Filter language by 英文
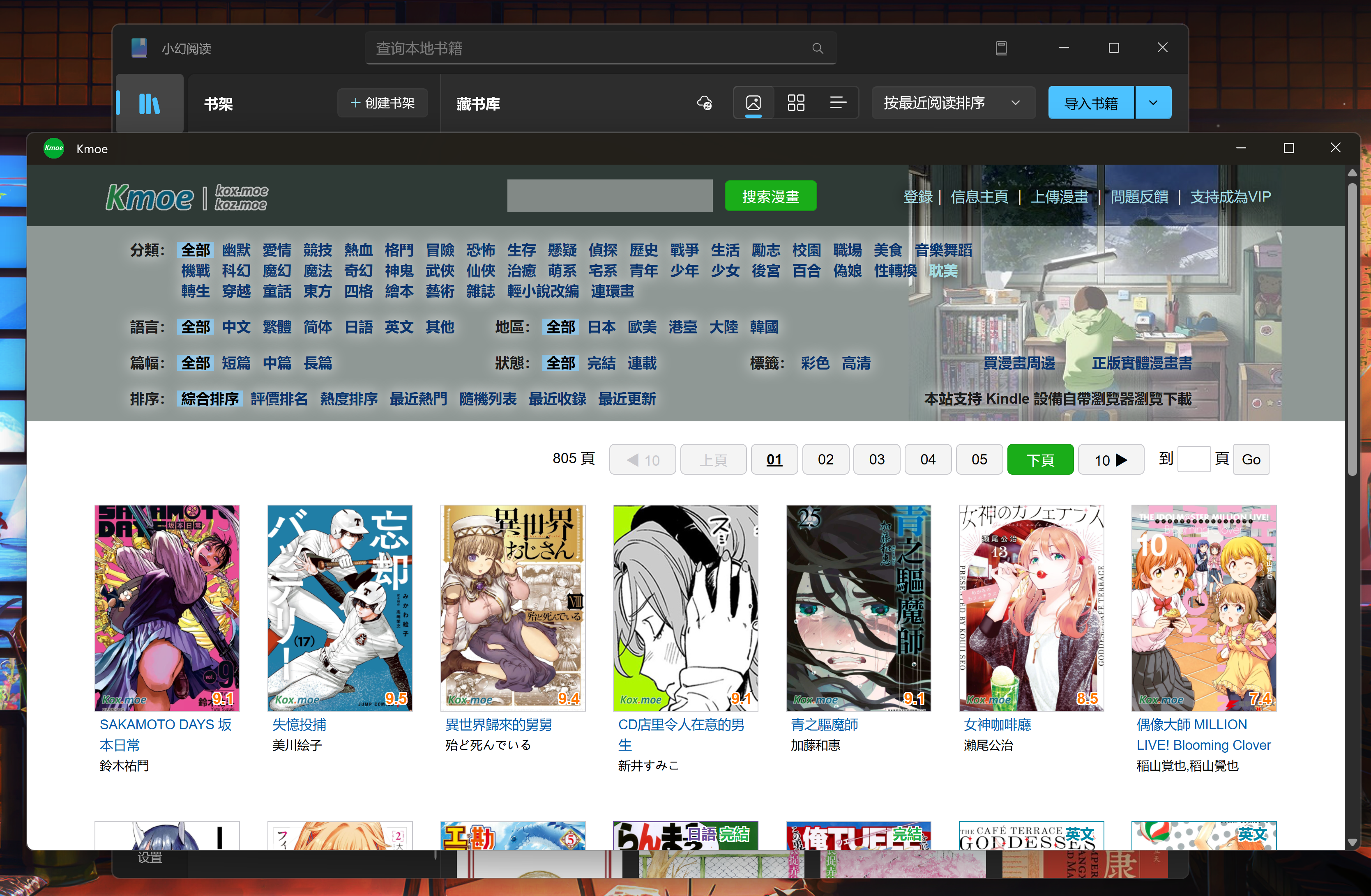Screen dimensions: 1371x896 (x=399, y=327)
